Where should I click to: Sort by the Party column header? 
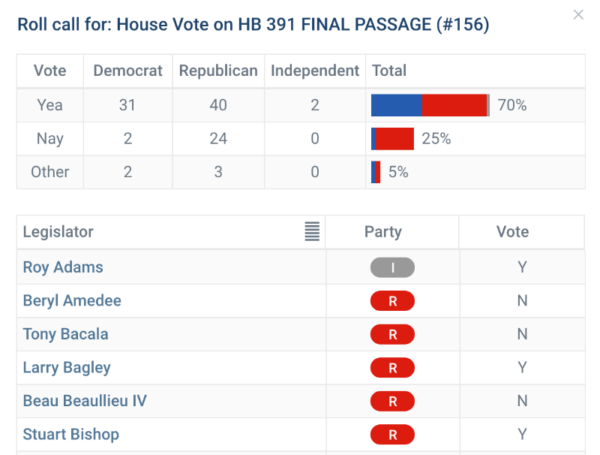click(383, 232)
